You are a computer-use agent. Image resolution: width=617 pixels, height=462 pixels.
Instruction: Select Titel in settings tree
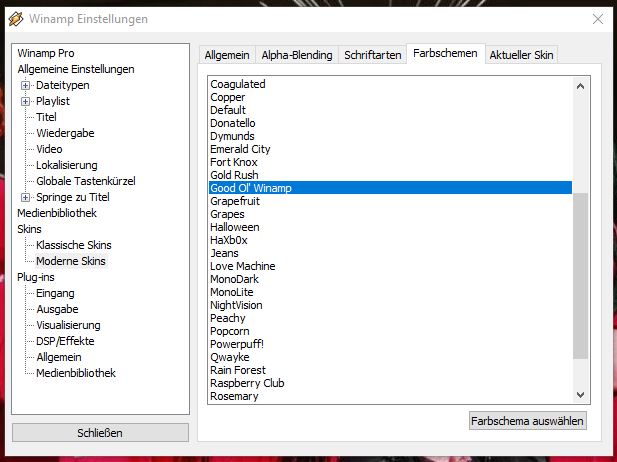point(46,117)
